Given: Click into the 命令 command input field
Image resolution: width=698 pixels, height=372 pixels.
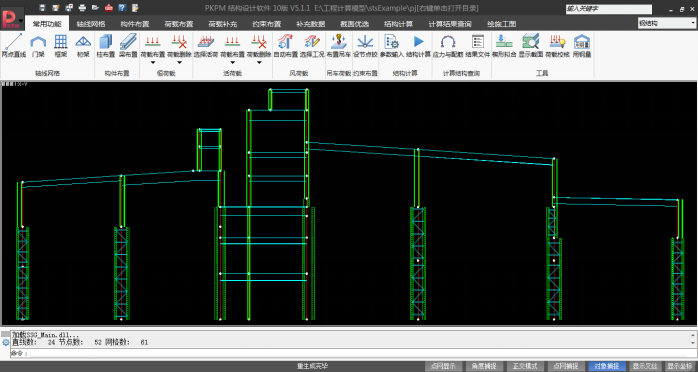Looking at the screenshot, I should click(352, 353).
